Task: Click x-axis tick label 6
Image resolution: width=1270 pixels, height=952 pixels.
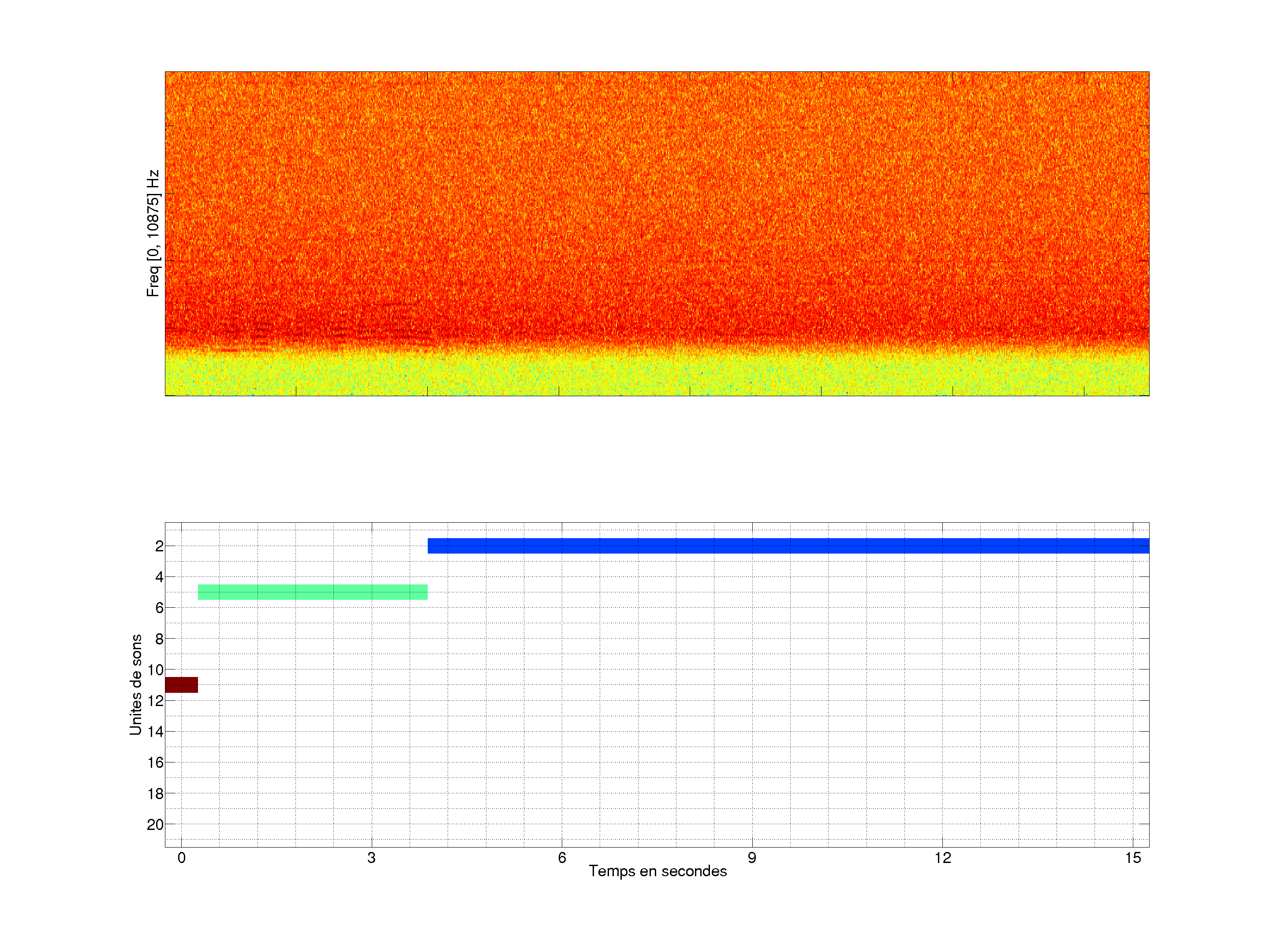Action: tap(561, 858)
